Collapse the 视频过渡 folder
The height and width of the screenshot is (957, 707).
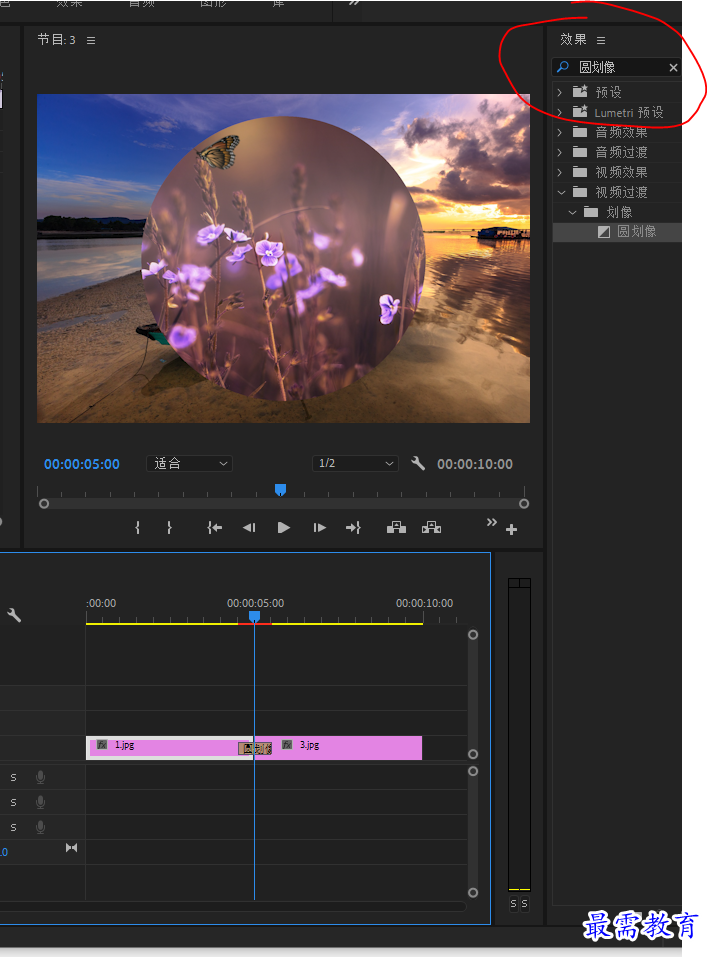tap(561, 192)
